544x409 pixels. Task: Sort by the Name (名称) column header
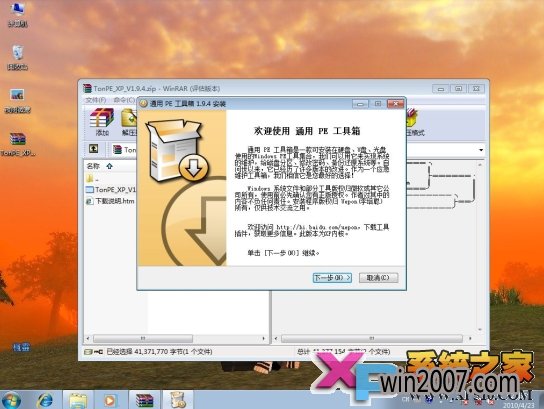tap(93, 166)
